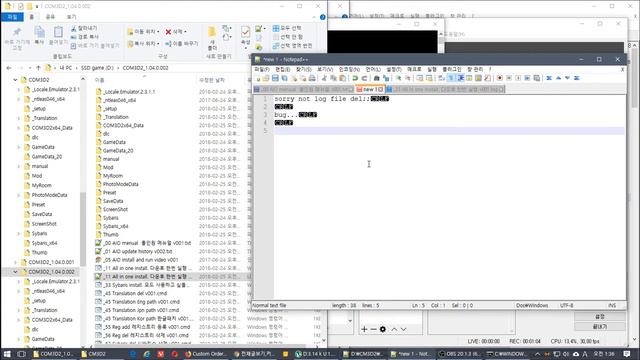The image size is (640, 360).
Task: Expand the COM3D2_1.04.0.001 tree folder
Action: coord(15,262)
